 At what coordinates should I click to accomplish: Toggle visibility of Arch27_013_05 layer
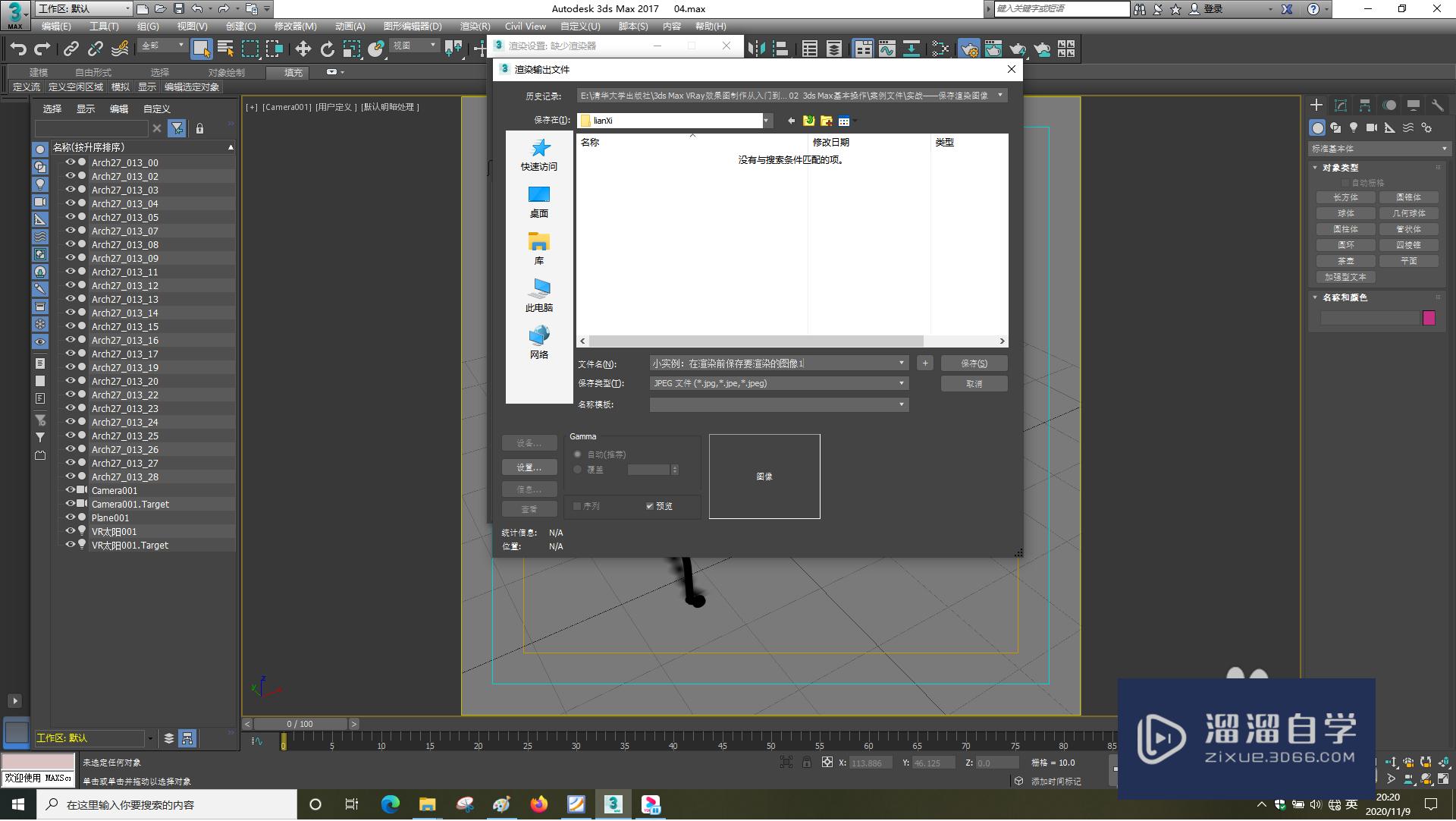[x=68, y=217]
